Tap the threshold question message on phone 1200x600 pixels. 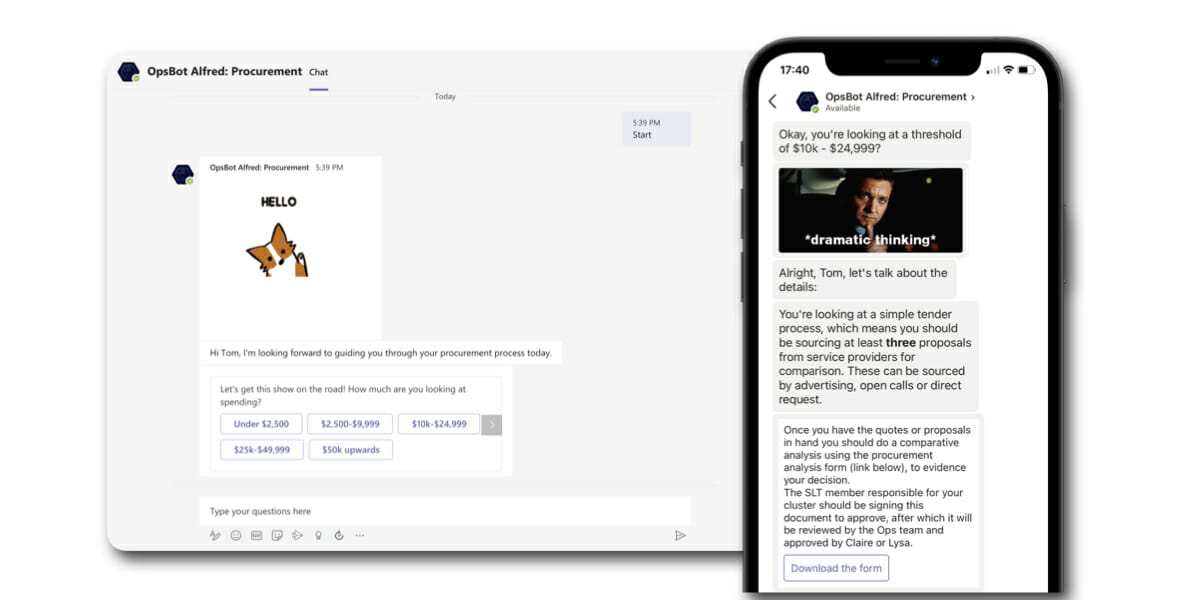[872, 141]
